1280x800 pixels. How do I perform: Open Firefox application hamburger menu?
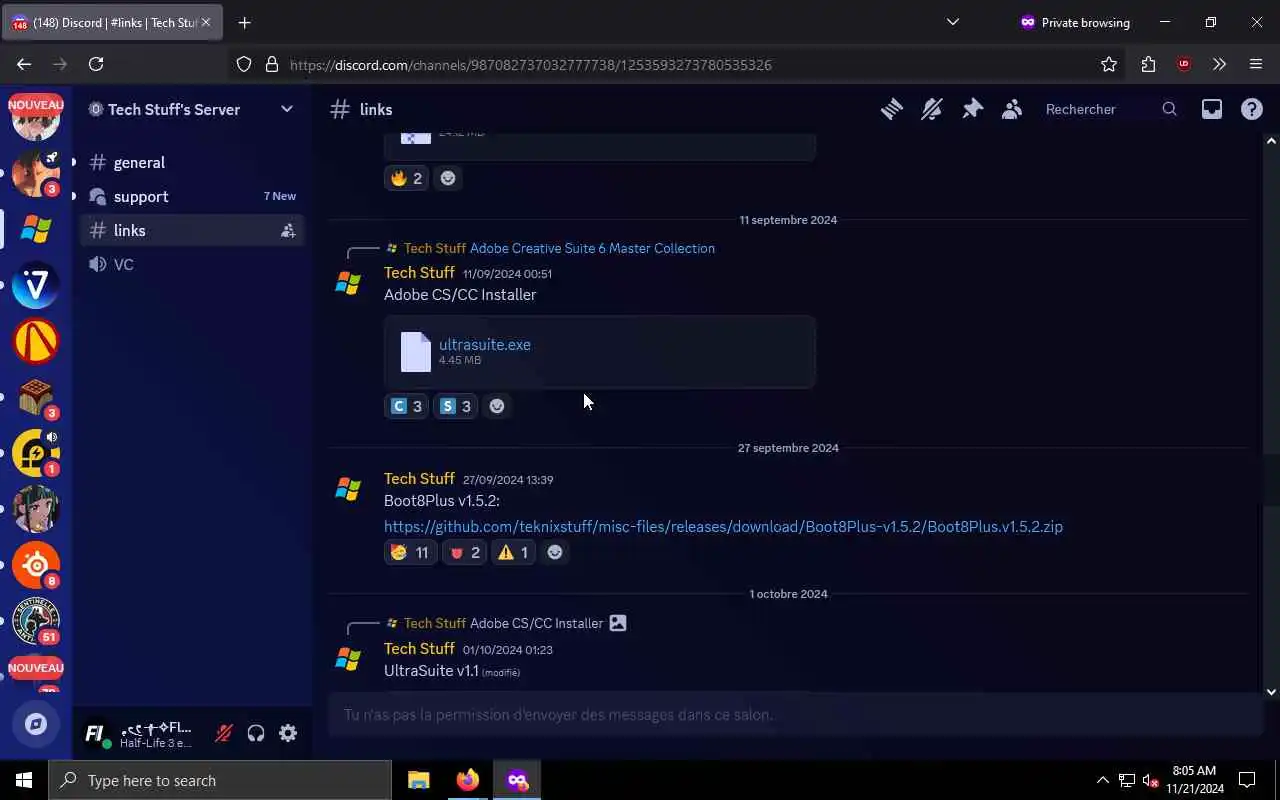point(1256,64)
